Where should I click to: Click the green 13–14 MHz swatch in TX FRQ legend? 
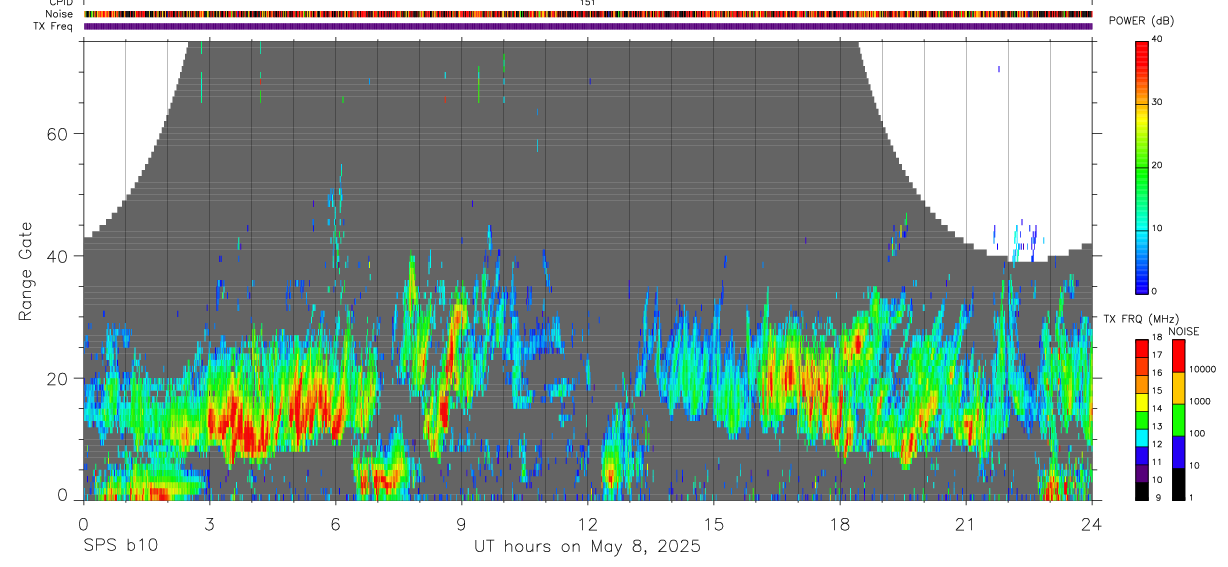[x=1141, y=419]
